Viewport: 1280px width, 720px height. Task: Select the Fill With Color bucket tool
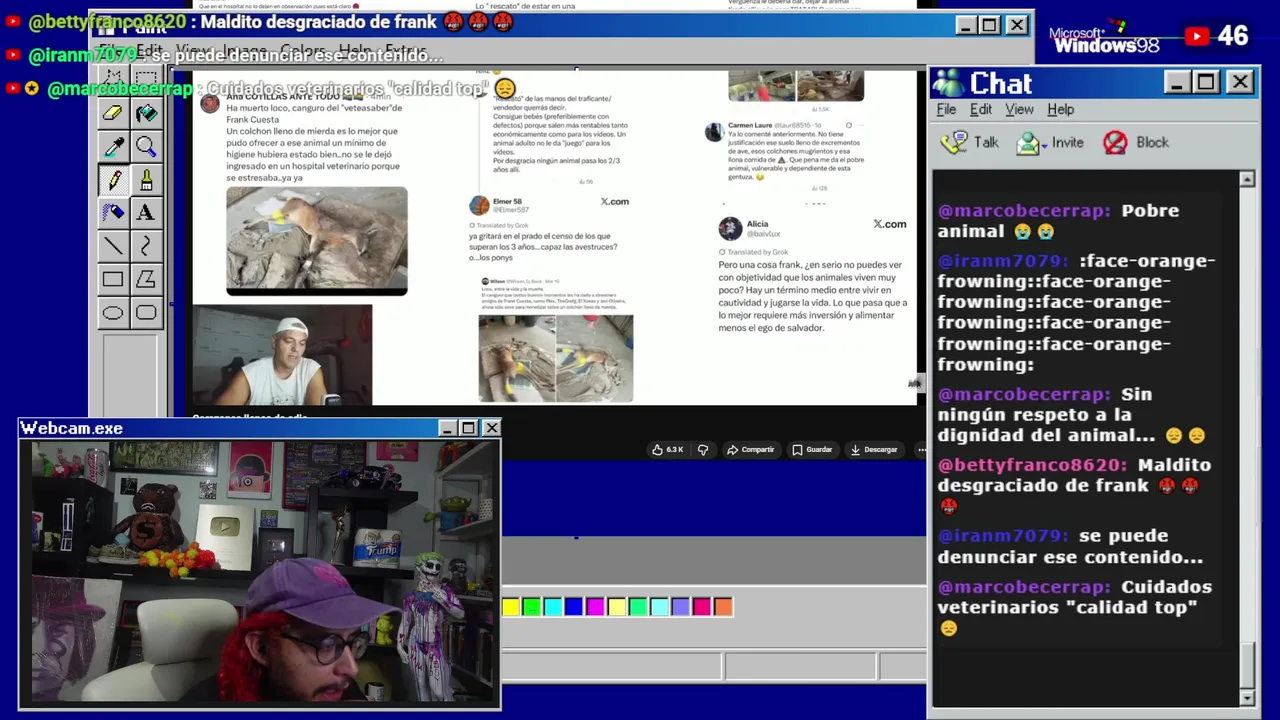coord(146,114)
